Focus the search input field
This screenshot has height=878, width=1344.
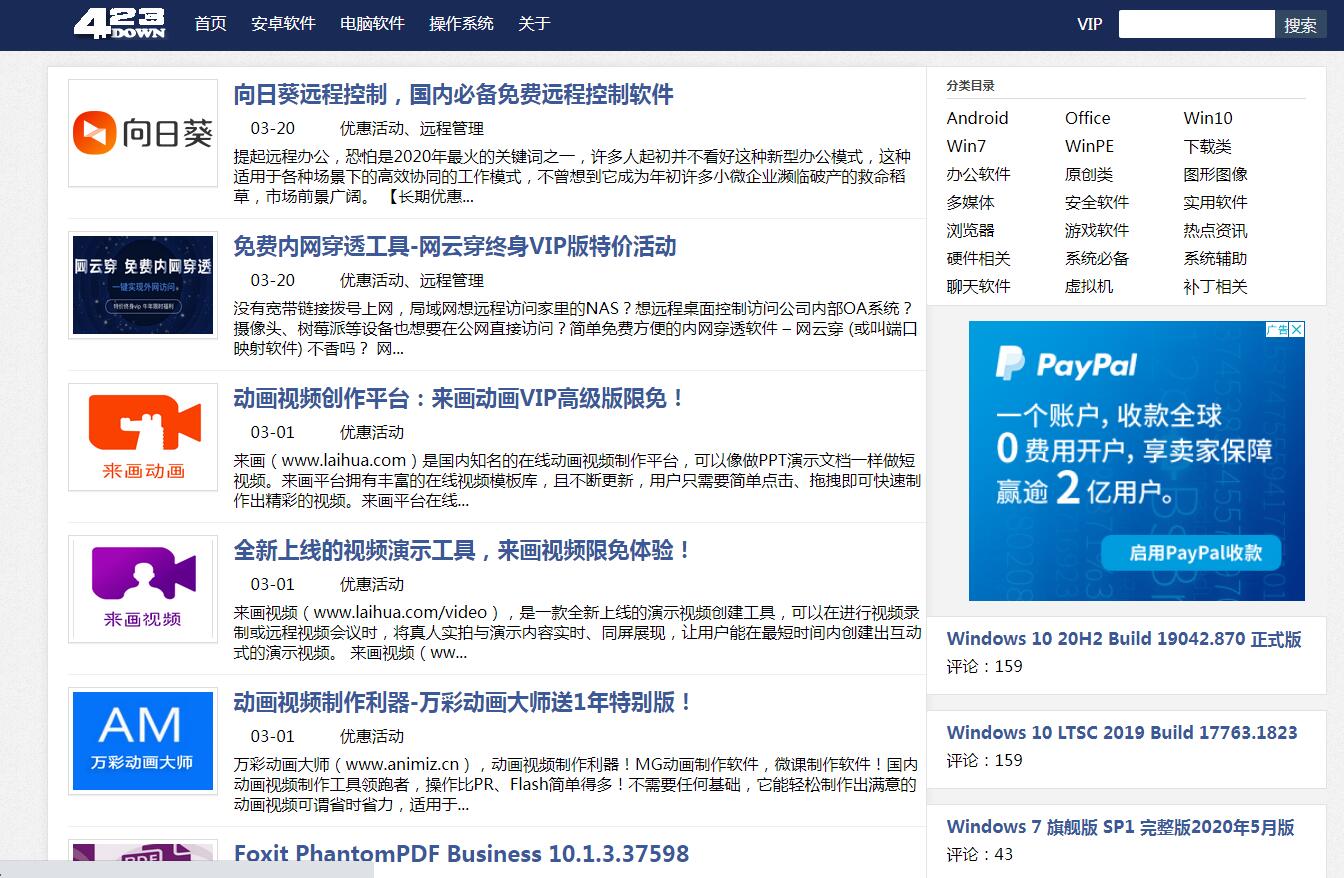1196,24
